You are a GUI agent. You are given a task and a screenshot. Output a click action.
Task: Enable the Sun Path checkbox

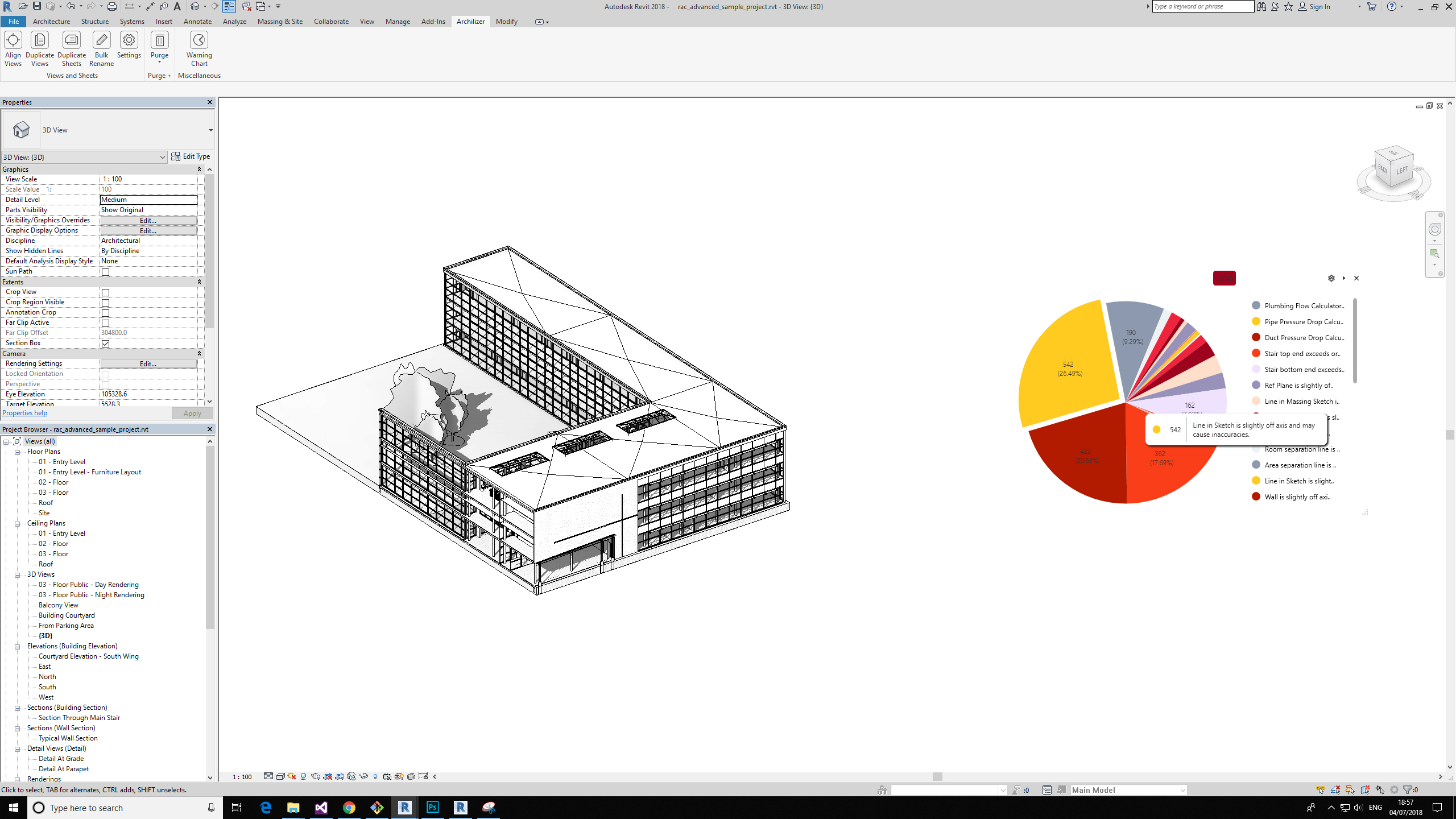coord(105,272)
